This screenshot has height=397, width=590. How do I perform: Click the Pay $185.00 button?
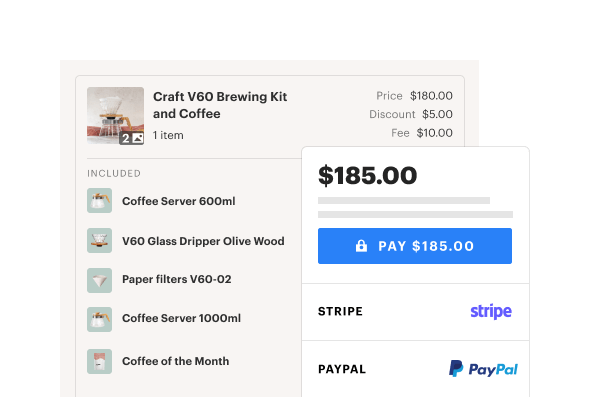point(415,246)
